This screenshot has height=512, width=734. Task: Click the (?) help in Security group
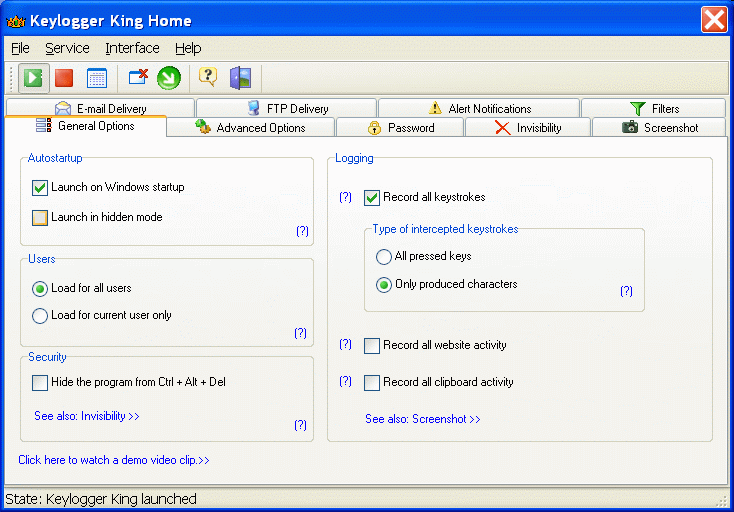(x=301, y=425)
